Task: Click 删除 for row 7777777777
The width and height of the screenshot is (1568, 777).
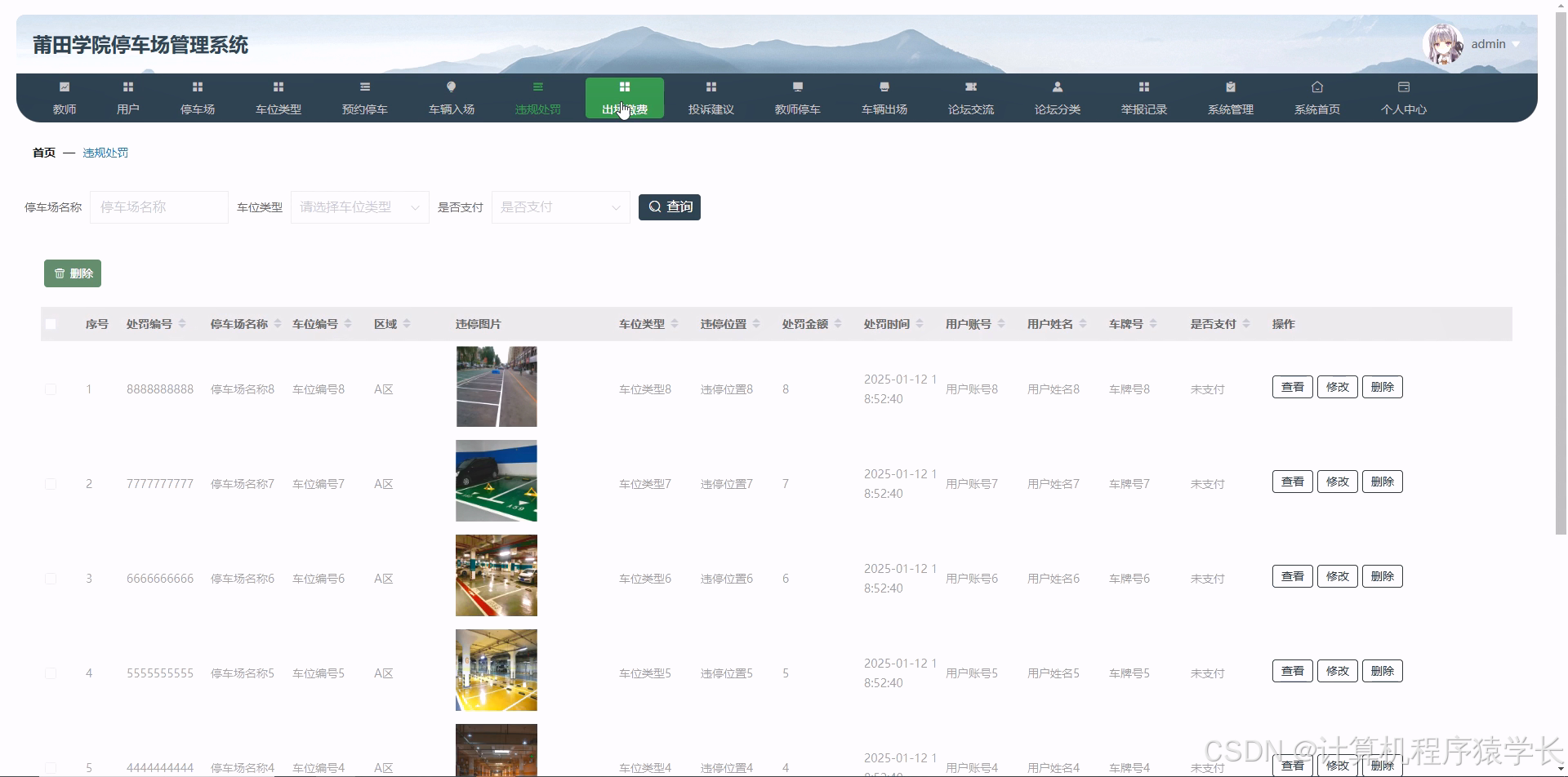Action: tap(1383, 482)
